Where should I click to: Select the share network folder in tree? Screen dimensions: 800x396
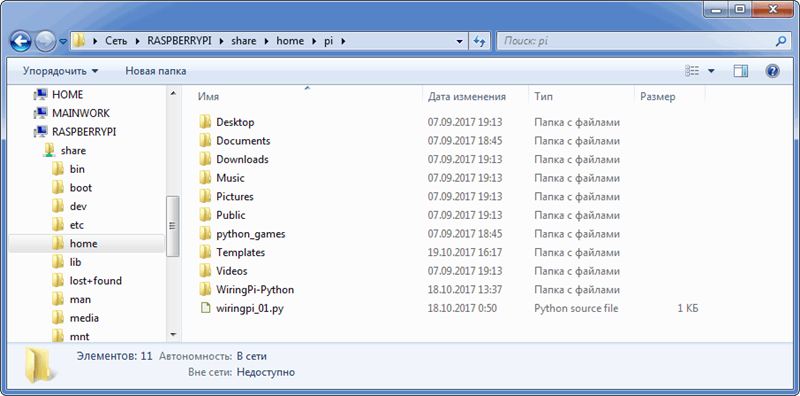(x=65, y=151)
